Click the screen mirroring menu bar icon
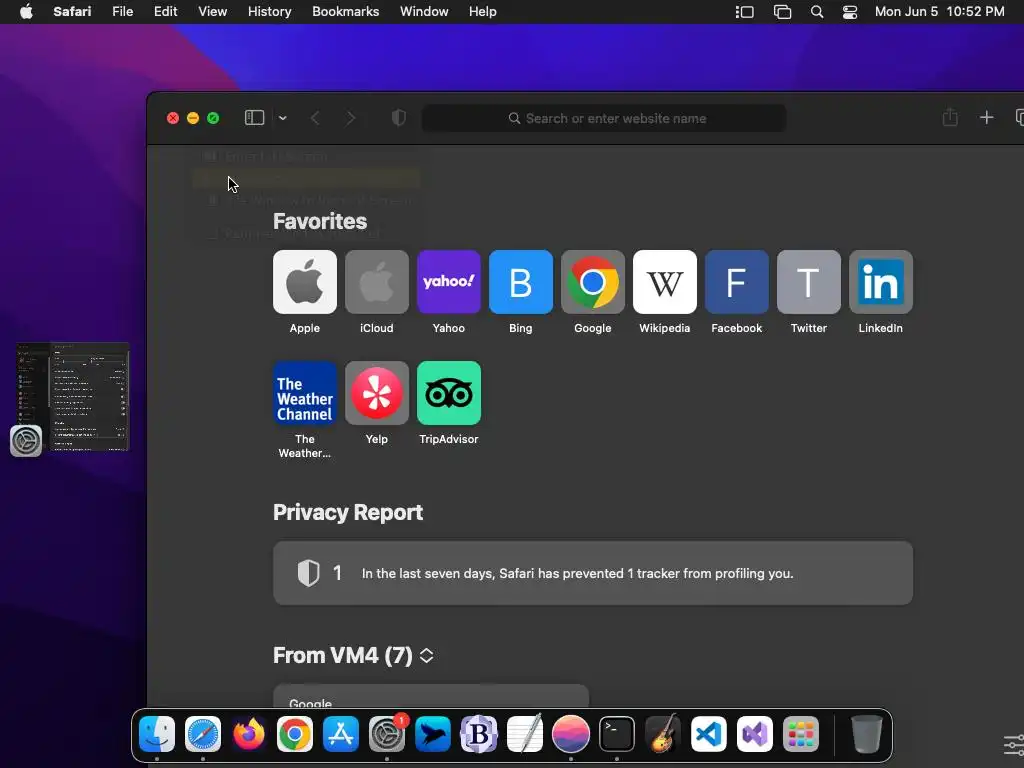The image size is (1024, 768). 782,12
